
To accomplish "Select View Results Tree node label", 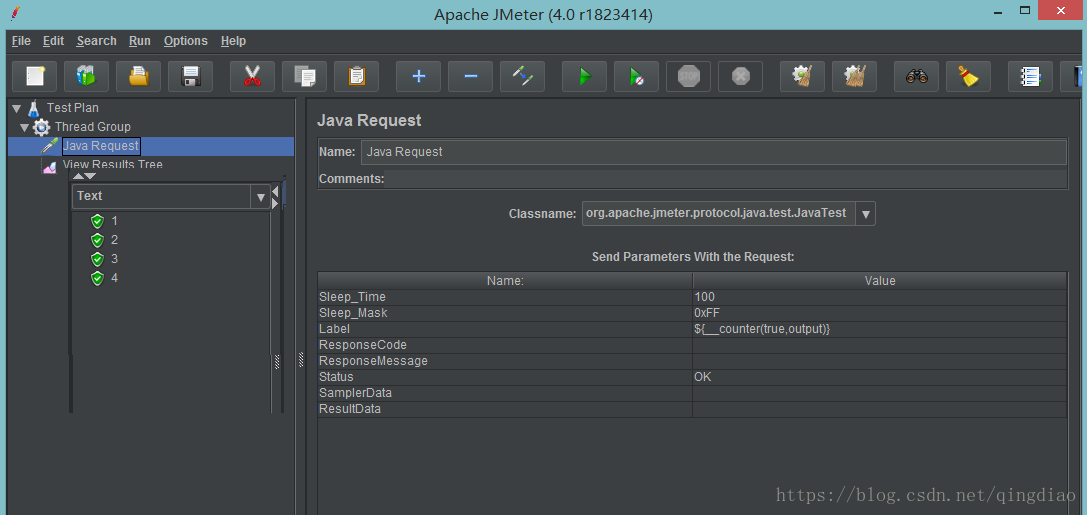I will [112, 165].
